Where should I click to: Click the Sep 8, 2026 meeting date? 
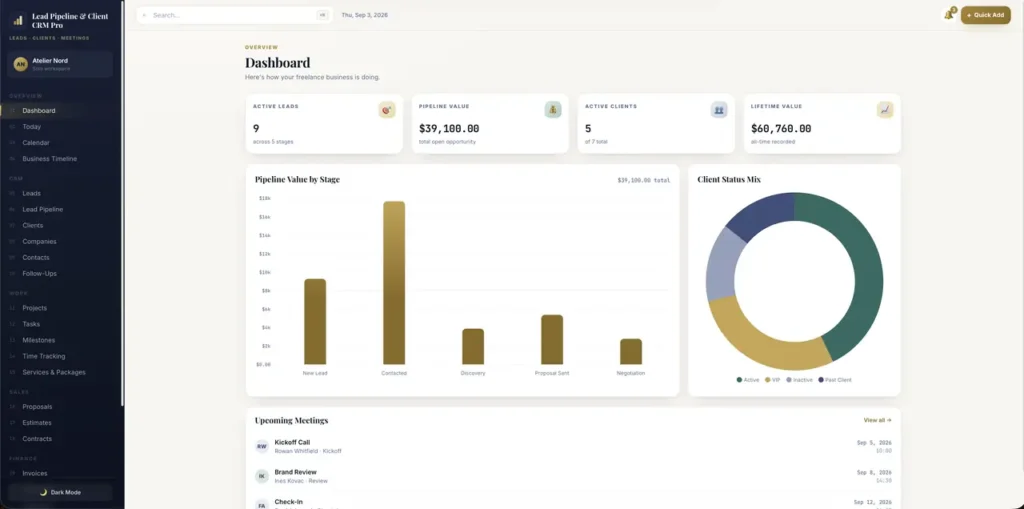[874, 472]
